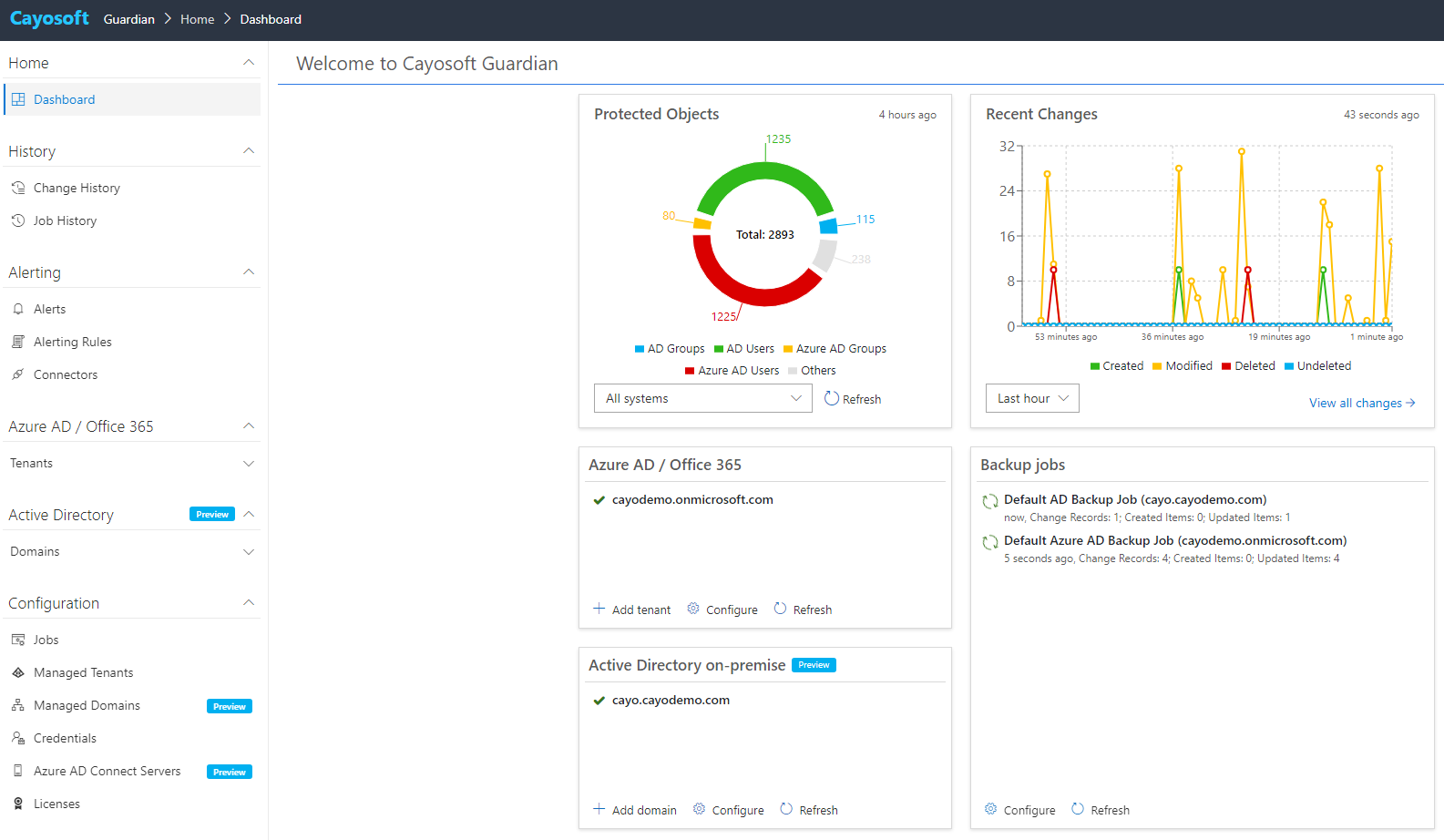
Task: Open Default AD Backup Job (cayo.cayodemo.com)
Action: click(1135, 499)
